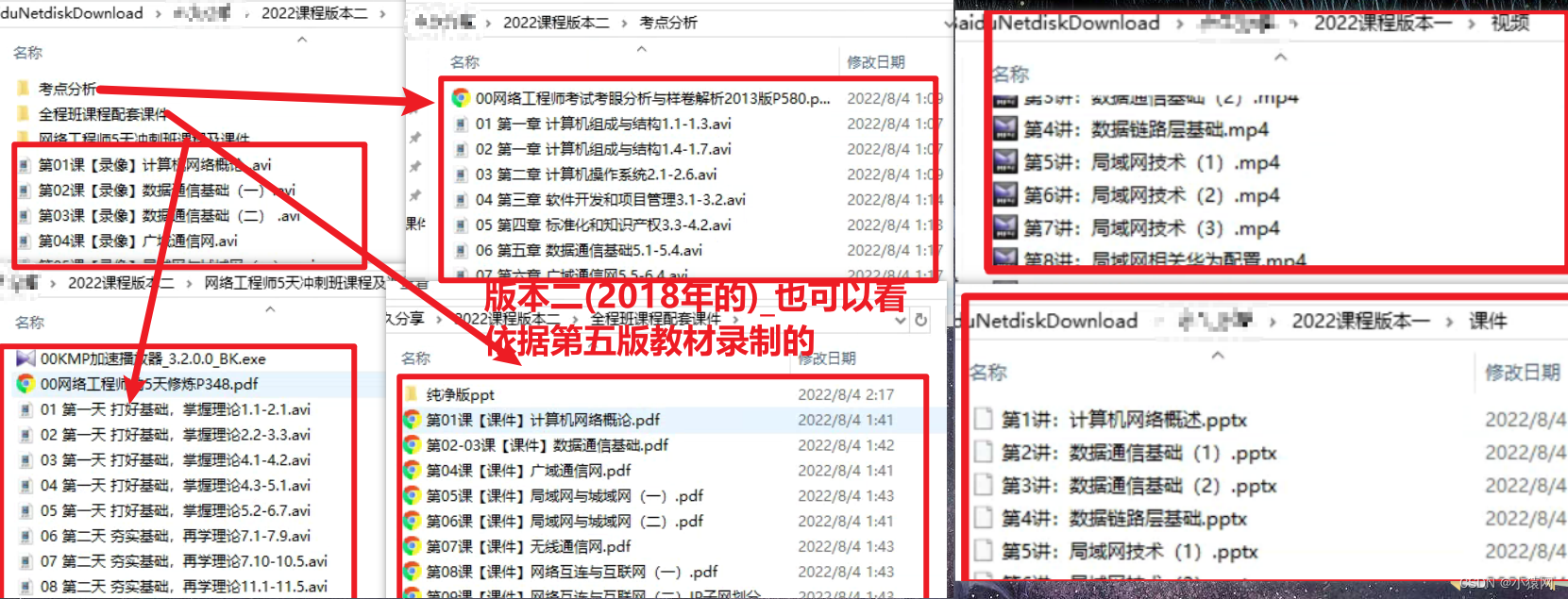Click the video icon of 第7讲:局域网技术(3).mp4
Viewport: 1568px width, 599px height.
pos(1005,228)
